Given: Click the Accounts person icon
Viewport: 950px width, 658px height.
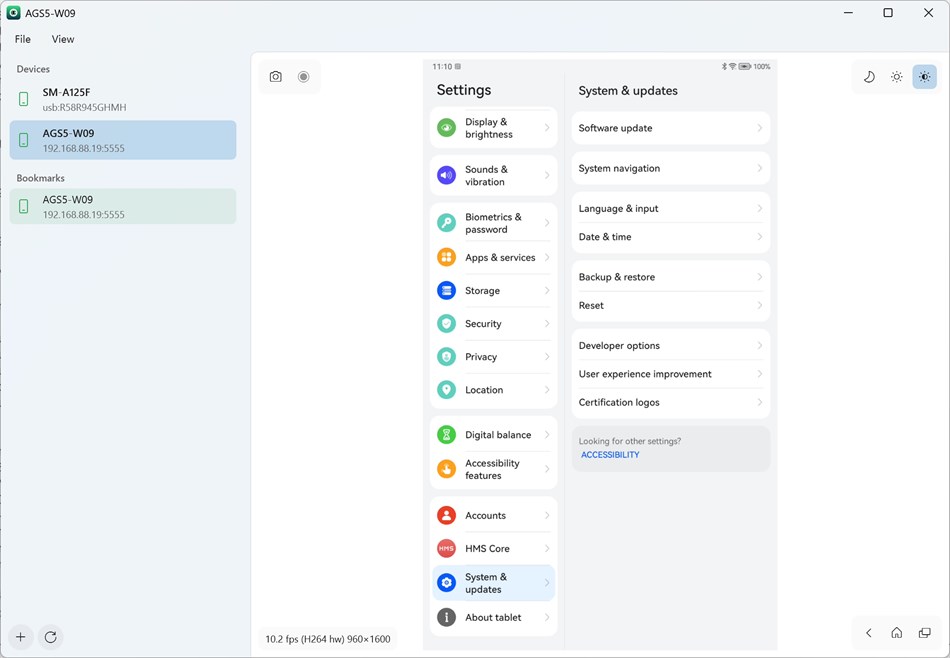Looking at the screenshot, I should click(x=447, y=515).
